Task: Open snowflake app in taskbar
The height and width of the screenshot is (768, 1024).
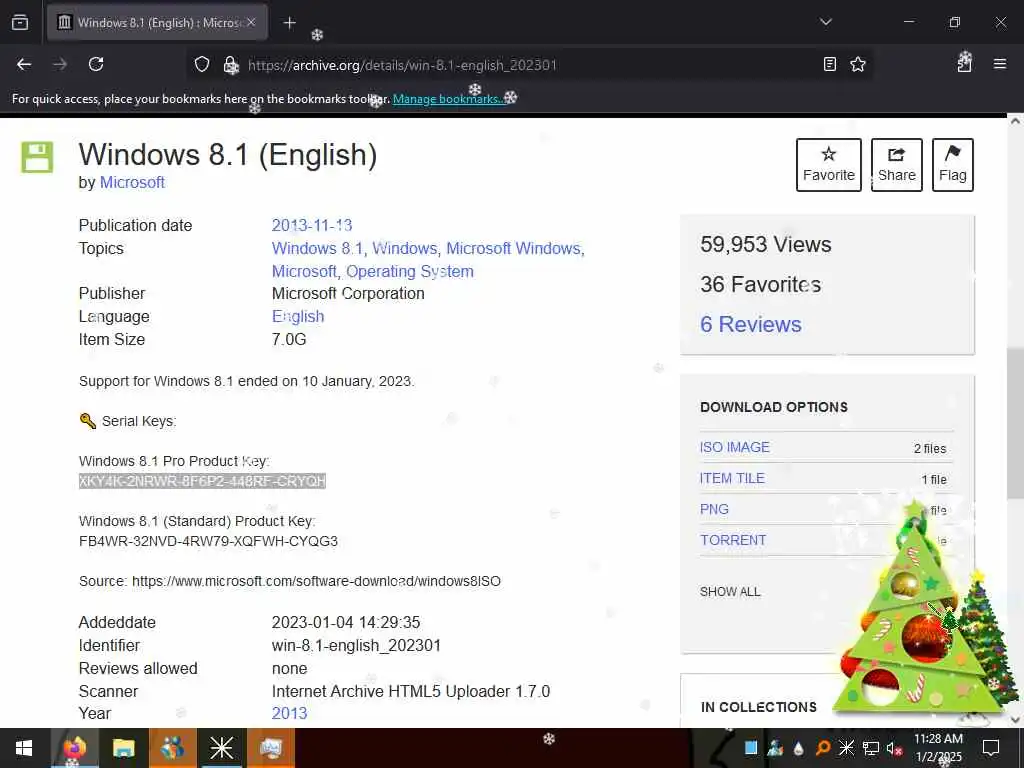Action: pyautogui.click(x=221, y=748)
